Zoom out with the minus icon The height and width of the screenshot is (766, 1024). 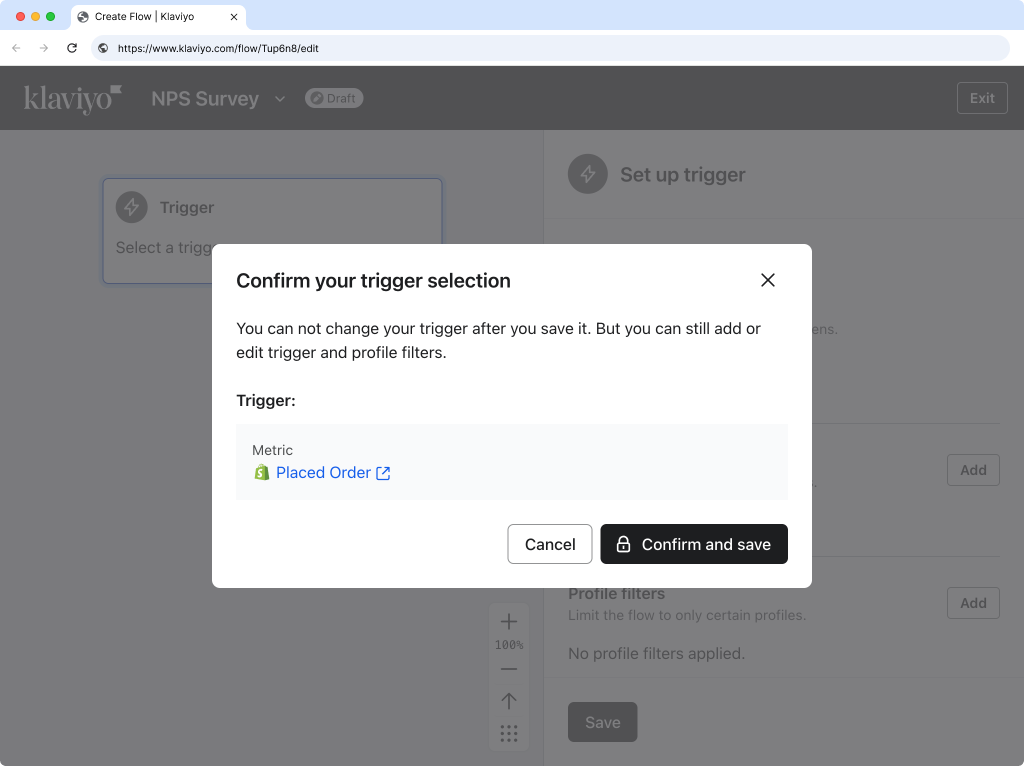tap(509, 668)
